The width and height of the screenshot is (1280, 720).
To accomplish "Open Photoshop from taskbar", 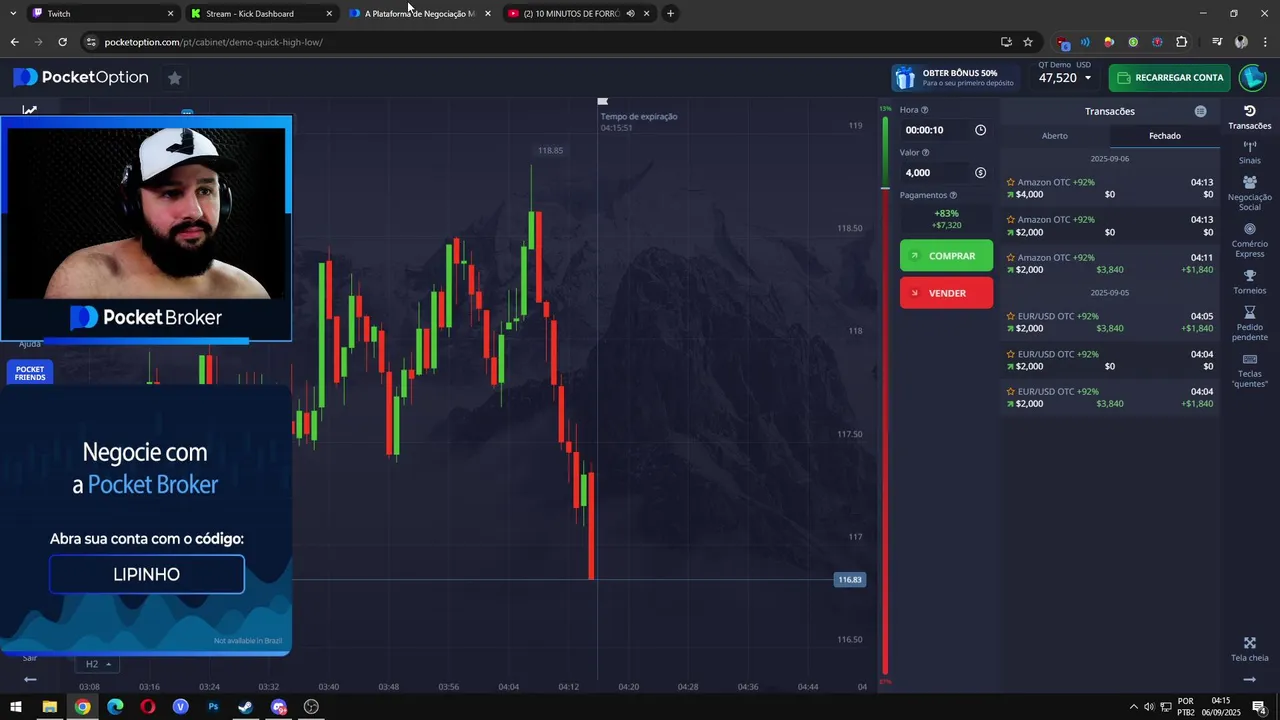I will pos(213,707).
